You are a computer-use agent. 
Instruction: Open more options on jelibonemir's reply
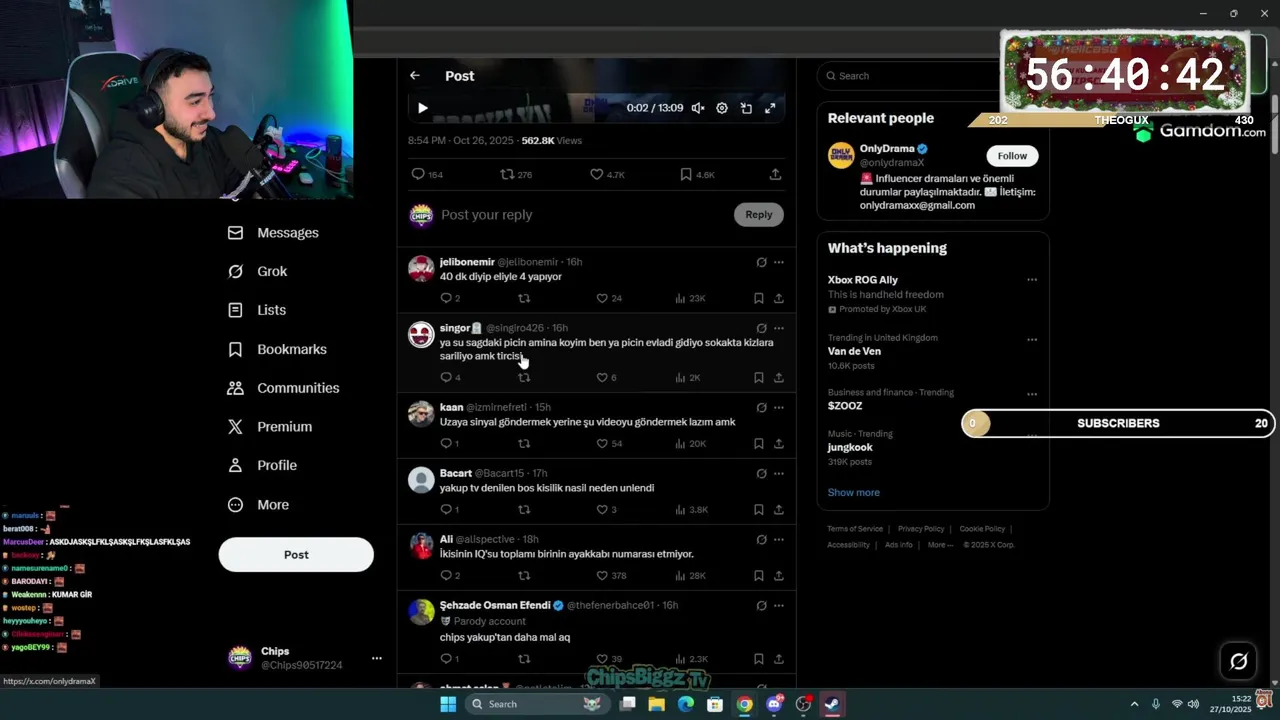click(x=779, y=262)
